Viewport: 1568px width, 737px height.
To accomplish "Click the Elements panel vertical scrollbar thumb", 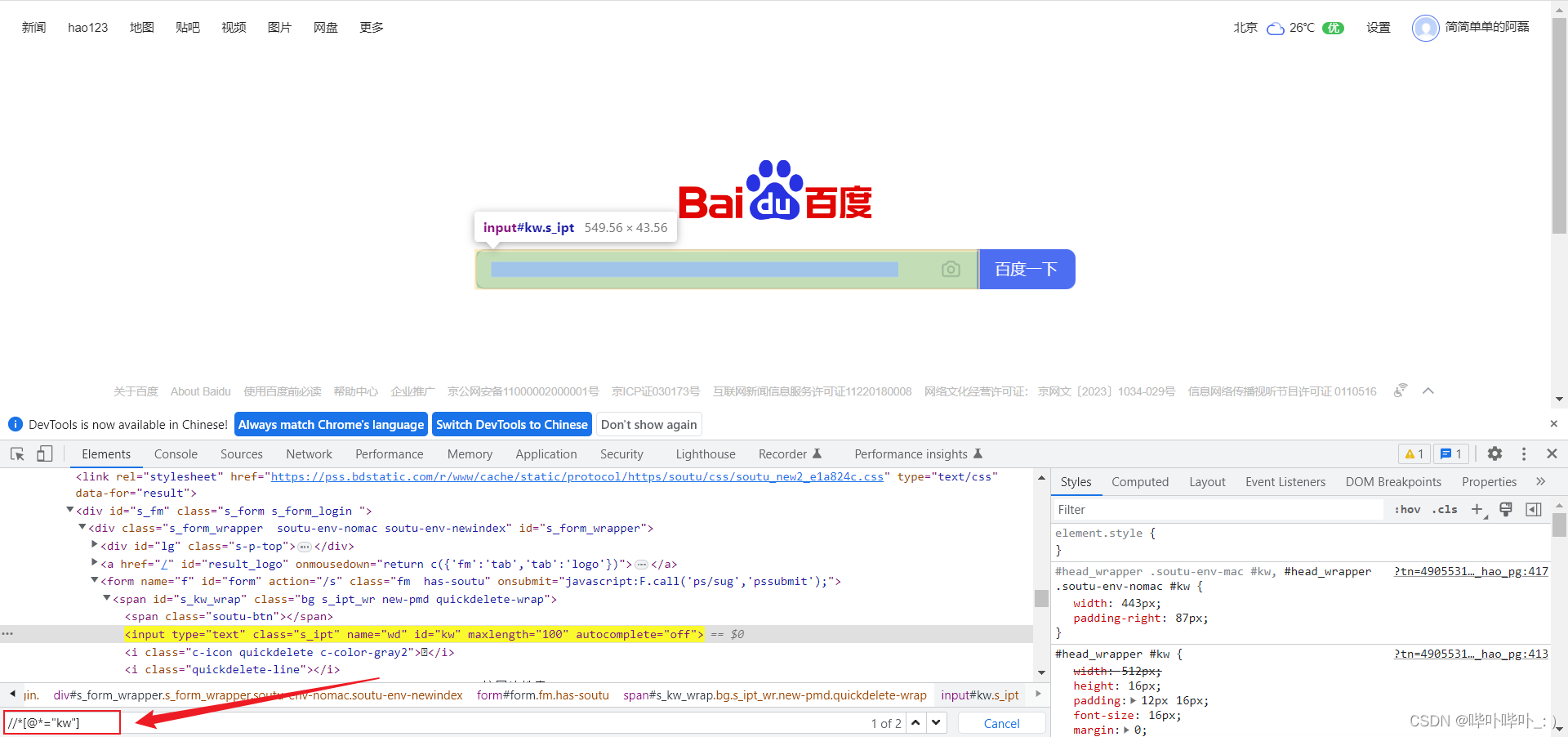I will [1041, 598].
